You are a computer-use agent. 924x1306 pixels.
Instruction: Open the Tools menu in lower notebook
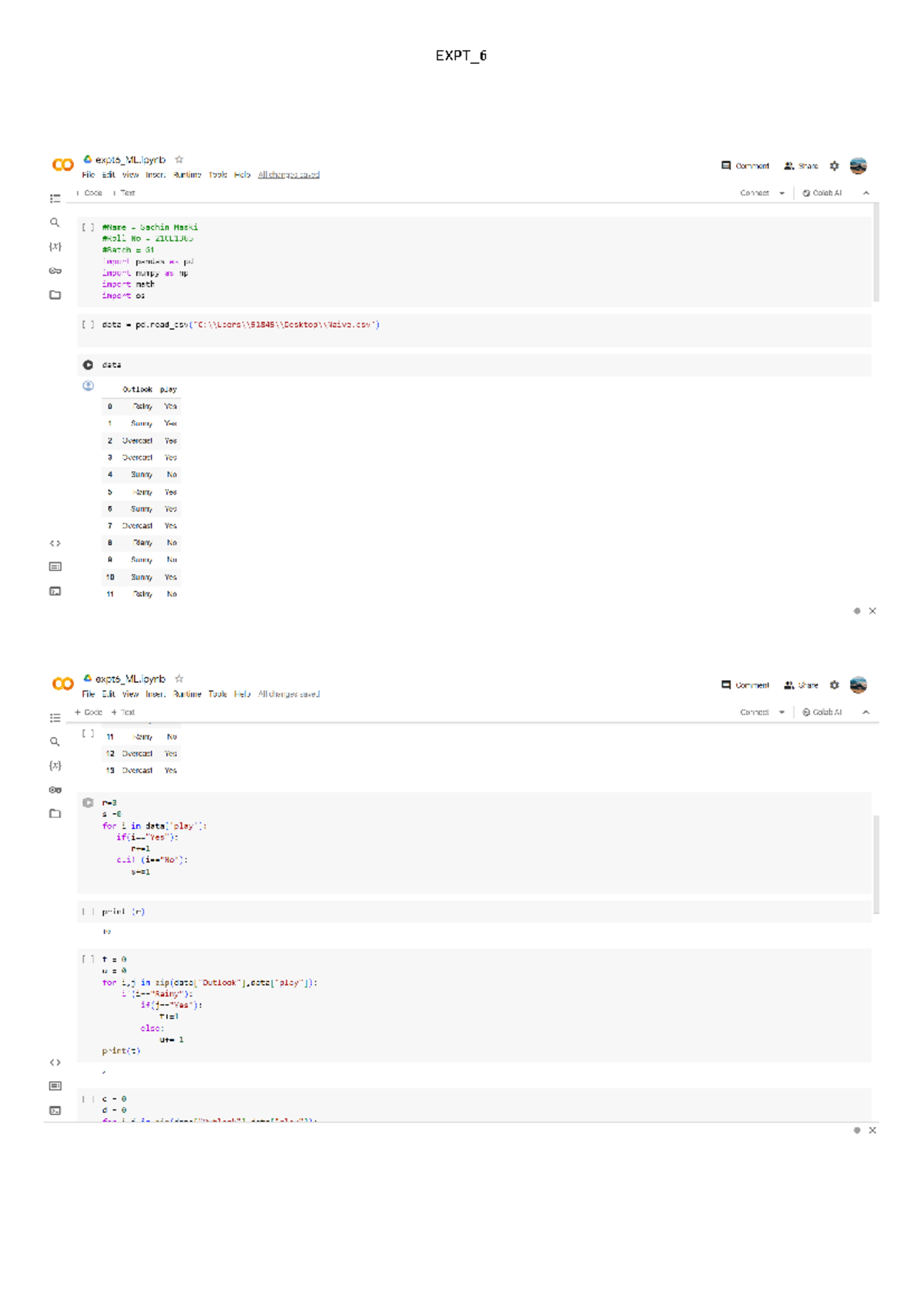point(218,694)
